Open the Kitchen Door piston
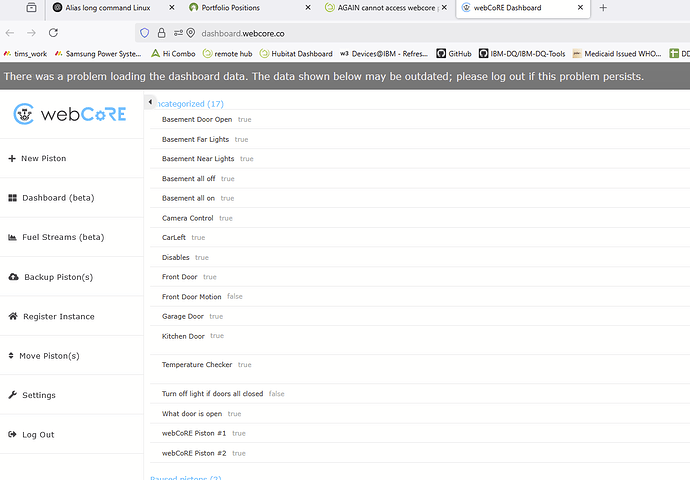Image resolution: width=690 pixels, height=480 pixels. point(183,336)
